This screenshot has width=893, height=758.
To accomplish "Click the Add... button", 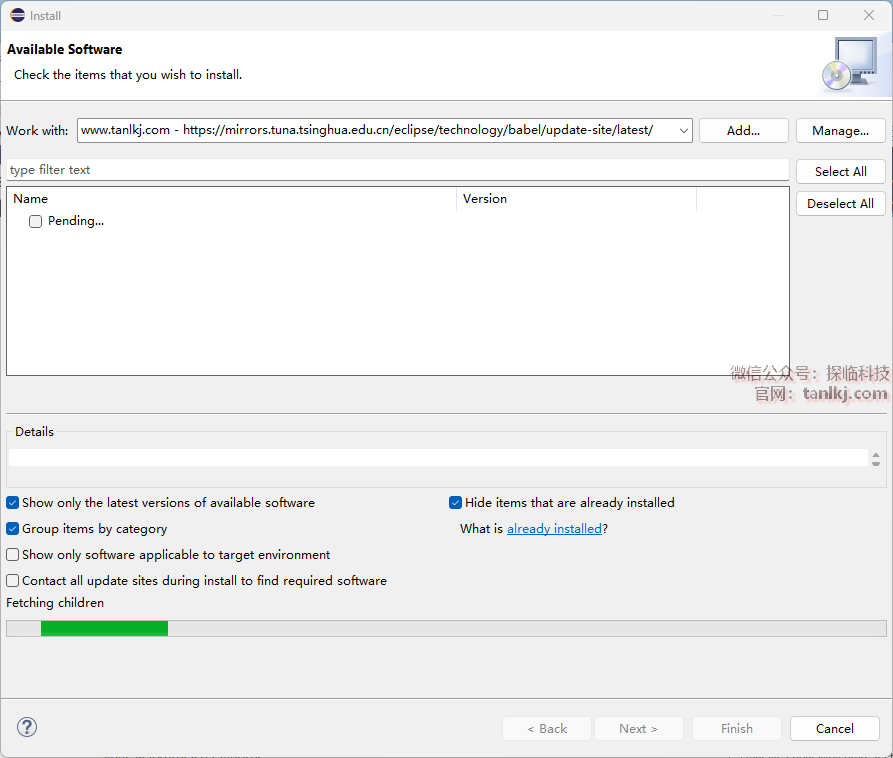I will tap(743, 131).
